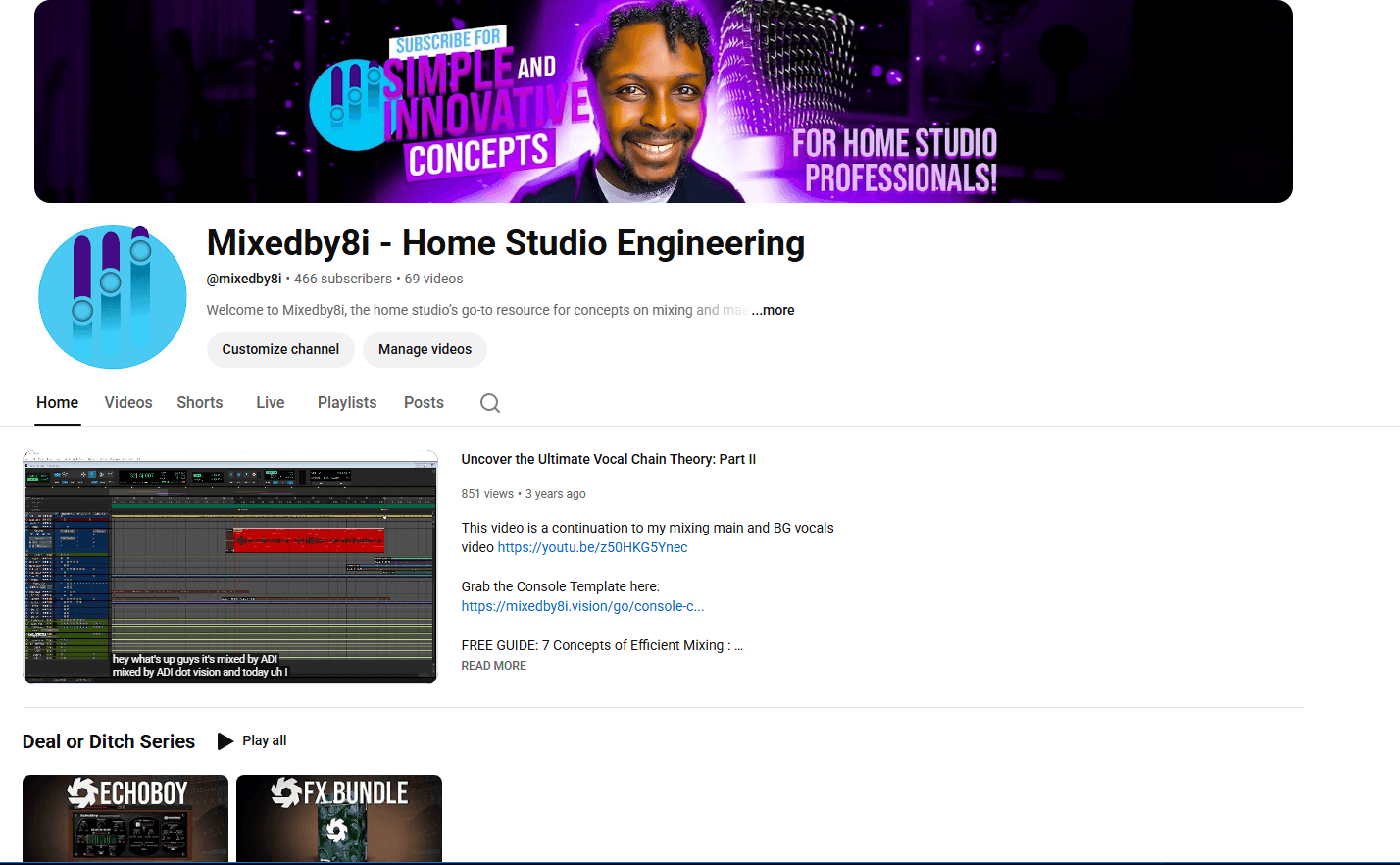Open the Posts tab
The image size is (1400, 865).
(x=424, y=403)
